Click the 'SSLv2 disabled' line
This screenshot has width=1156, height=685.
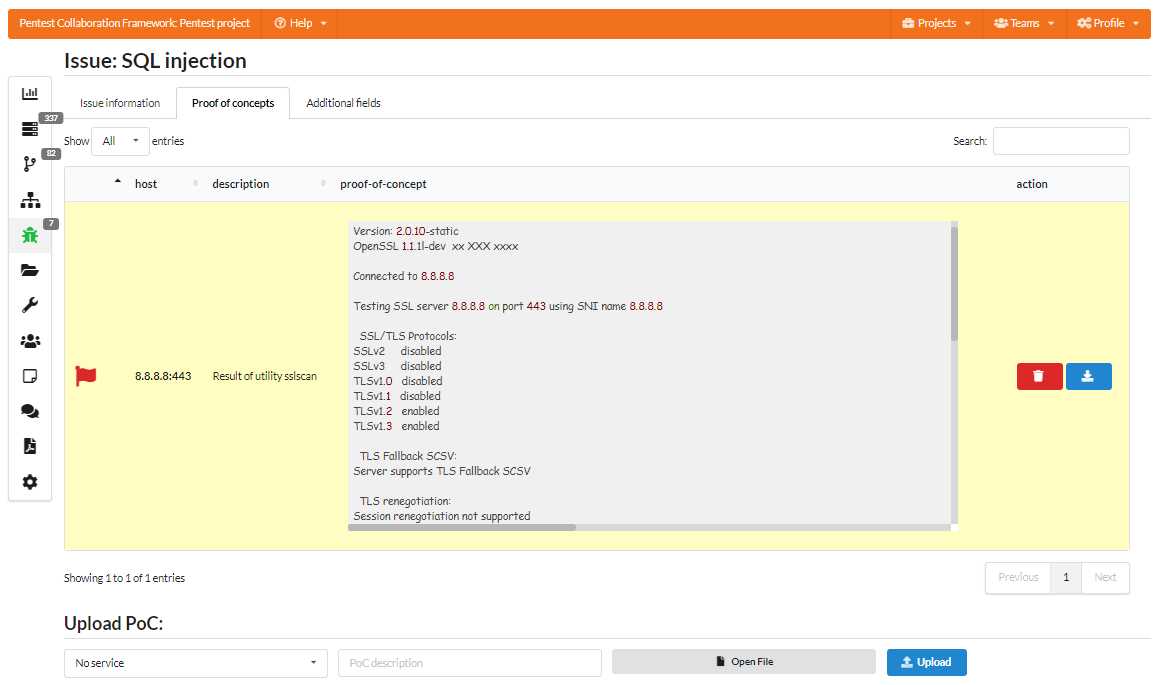[397, 351]
